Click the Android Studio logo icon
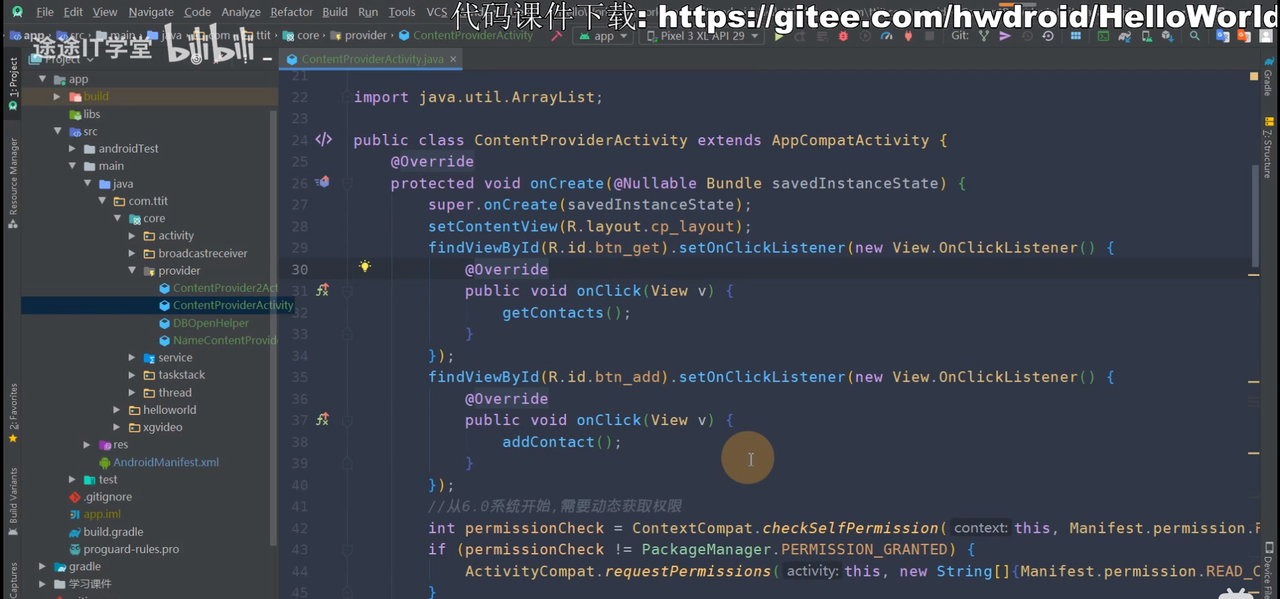Screen dimensions: 1280x599 tap(18, 12)
